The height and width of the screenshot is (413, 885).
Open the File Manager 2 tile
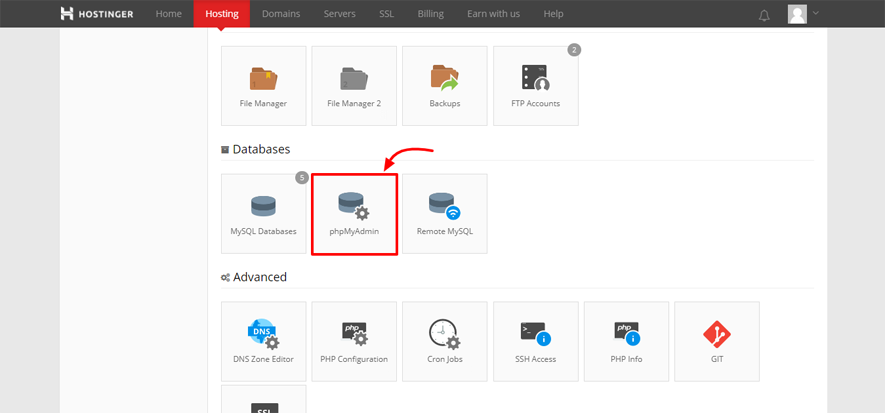(x=354, y=86)
